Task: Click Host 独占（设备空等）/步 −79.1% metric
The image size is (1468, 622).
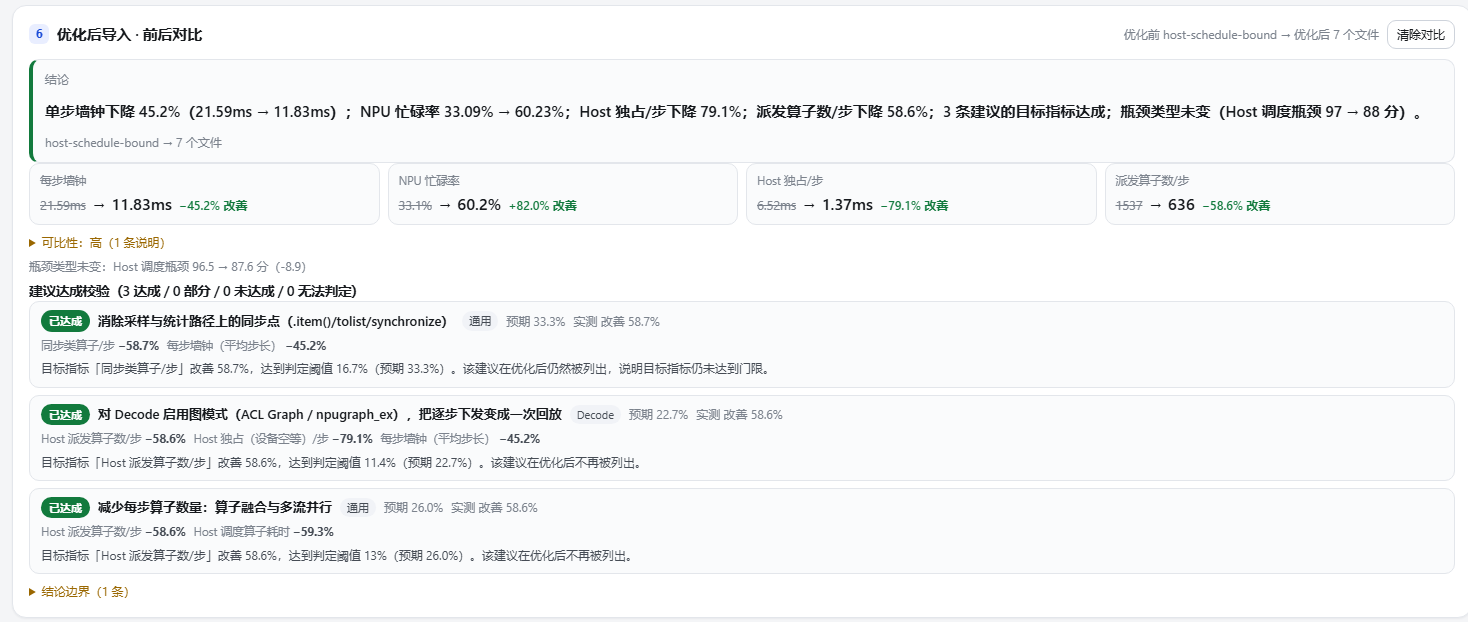Action: point(283,438)
